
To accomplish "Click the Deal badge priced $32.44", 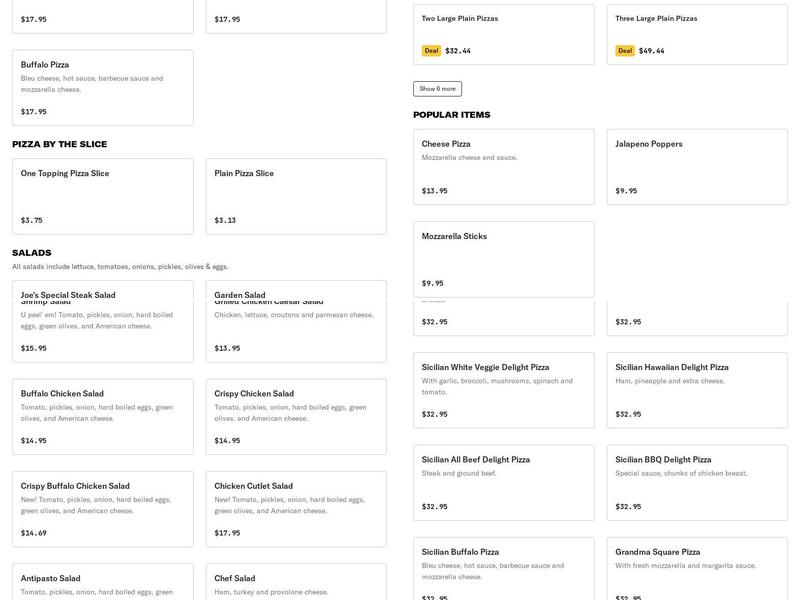I will (431, 51).
